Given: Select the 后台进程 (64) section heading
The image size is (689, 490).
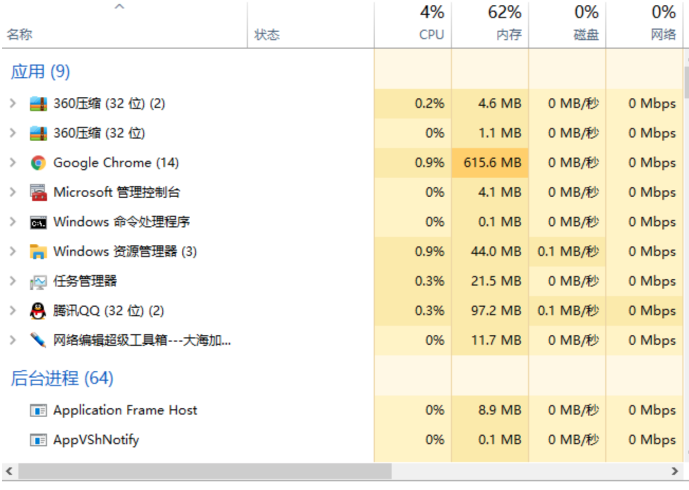Looking at the screenshot, I should (62, 378).
